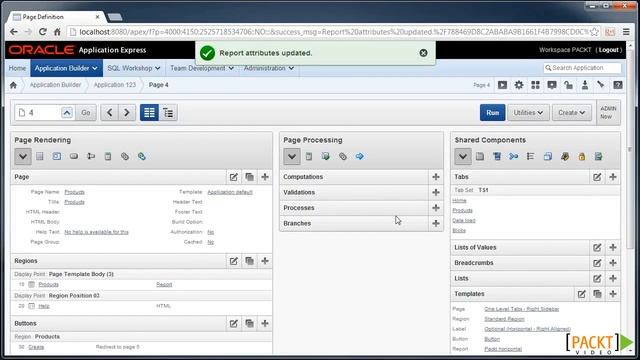Open Products region link
Viewport: 640px width, 360px height.
(x=49, y=284)
